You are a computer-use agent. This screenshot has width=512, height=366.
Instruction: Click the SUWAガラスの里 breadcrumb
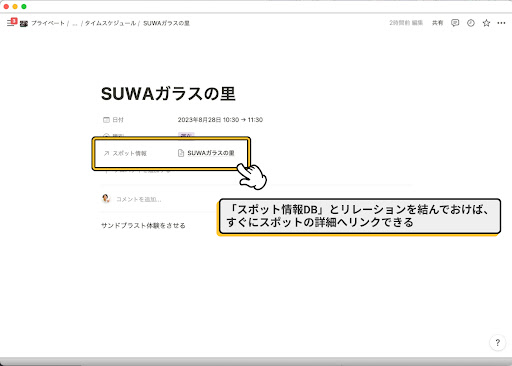pyautogui.click(x=166, y=23)
